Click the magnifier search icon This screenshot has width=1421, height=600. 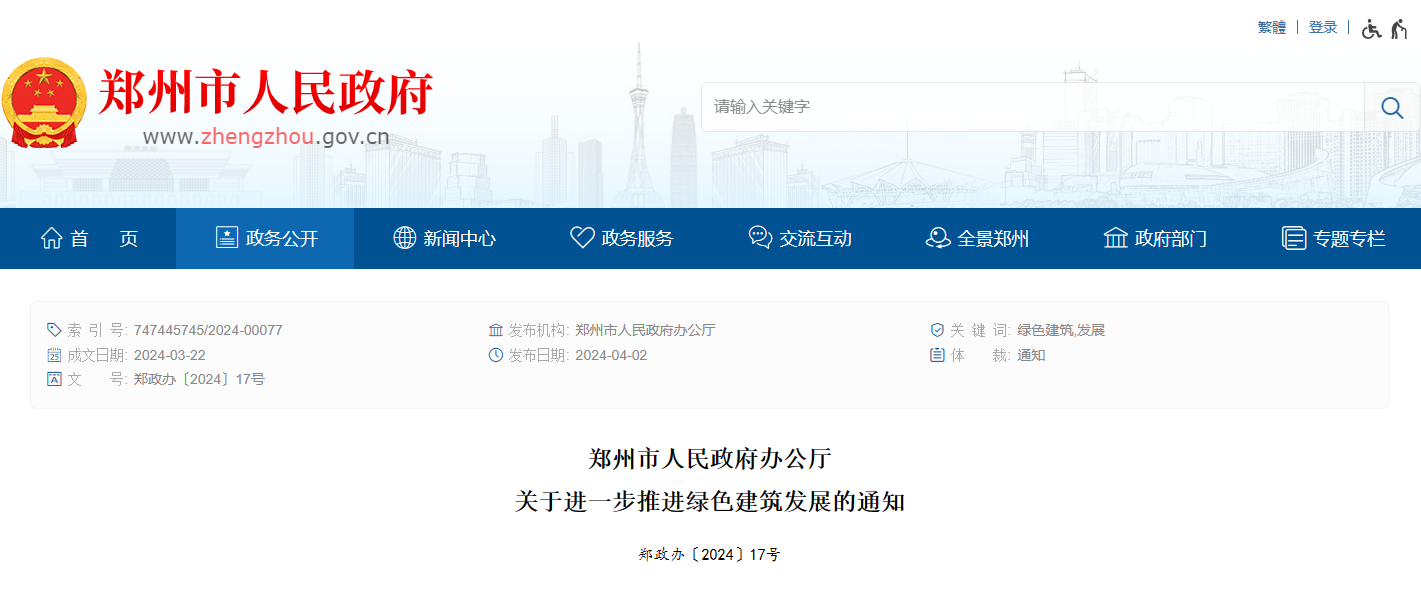1392,107
